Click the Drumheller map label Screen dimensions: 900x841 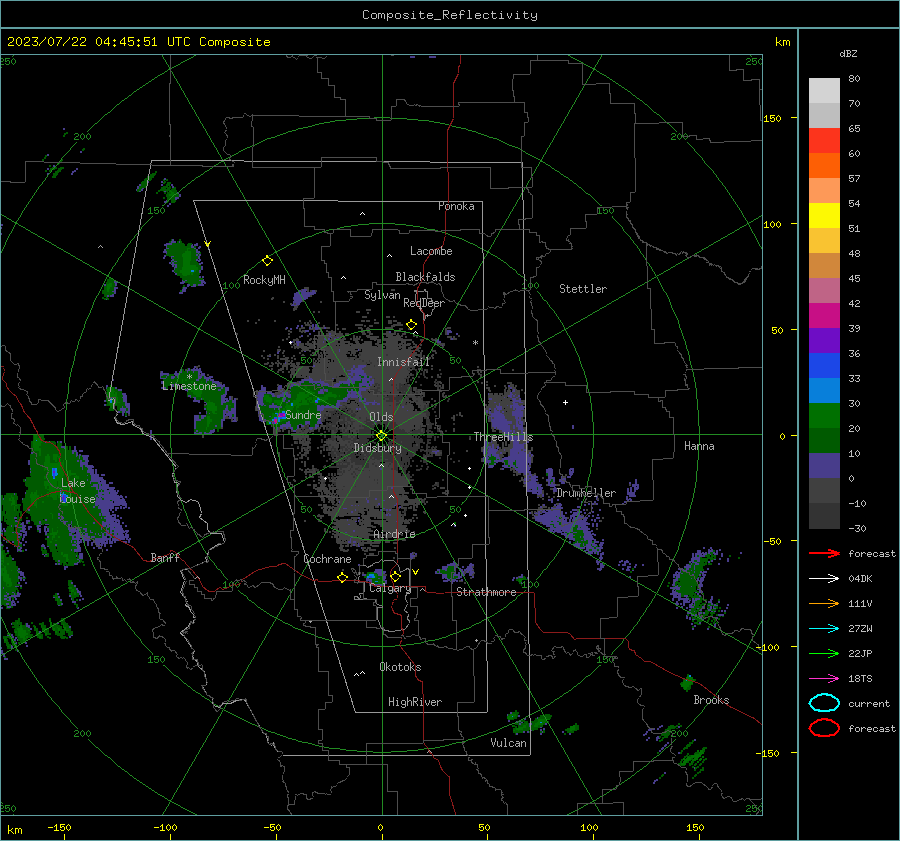click(586, 493)
